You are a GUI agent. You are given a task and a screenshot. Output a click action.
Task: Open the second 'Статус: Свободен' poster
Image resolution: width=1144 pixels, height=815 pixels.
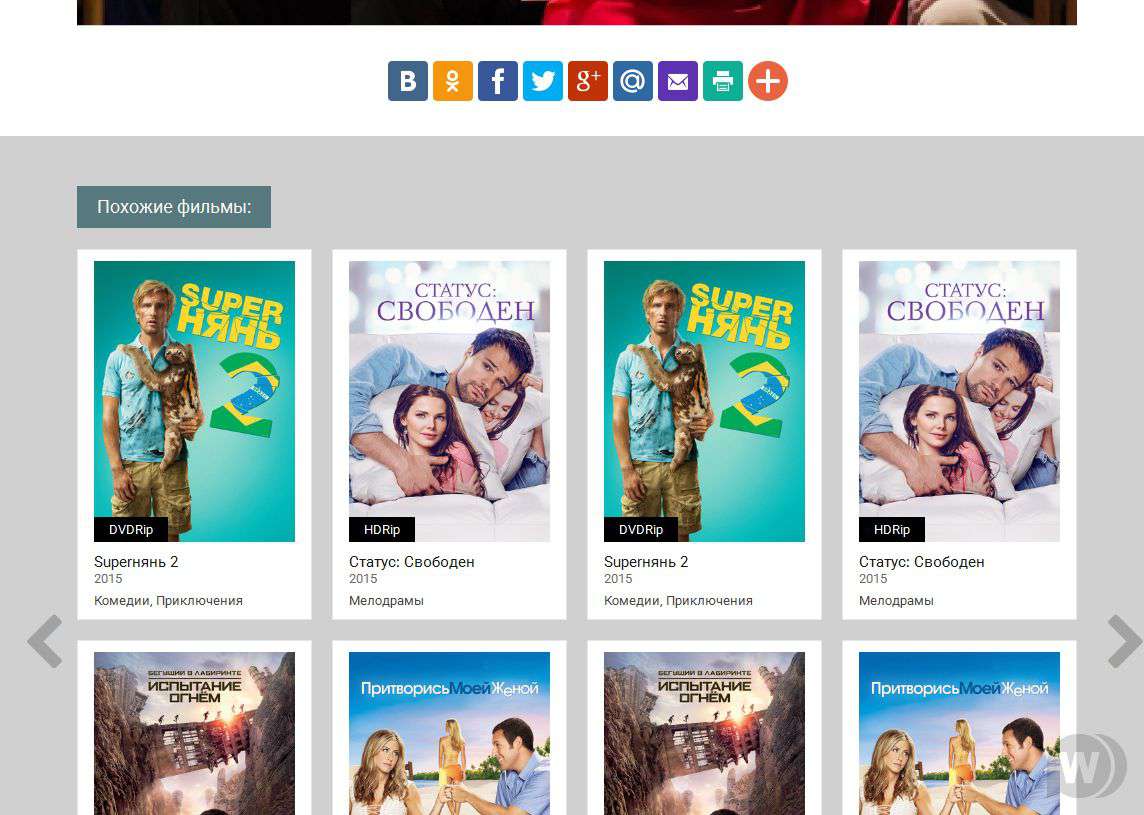tap(959, 401)
